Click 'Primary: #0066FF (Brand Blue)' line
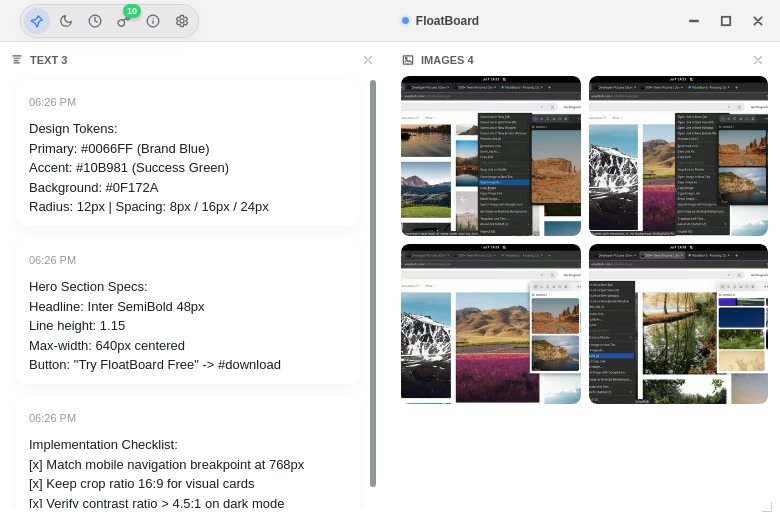 119,149
